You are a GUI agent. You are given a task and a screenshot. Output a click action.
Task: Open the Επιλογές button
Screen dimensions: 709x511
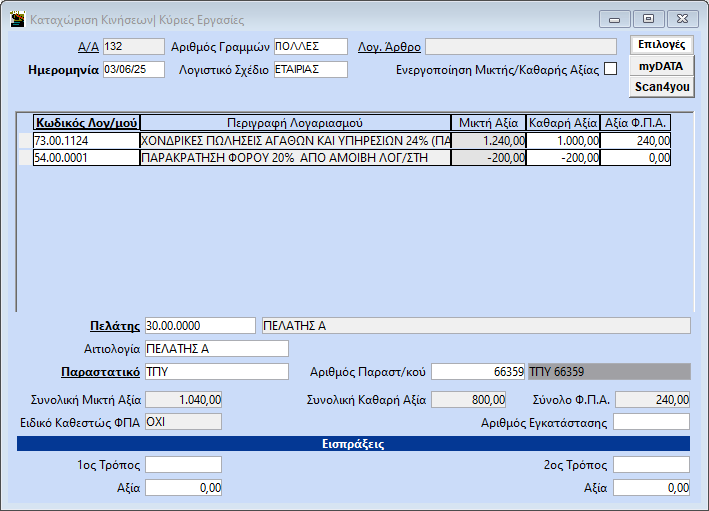pos(662,45)
